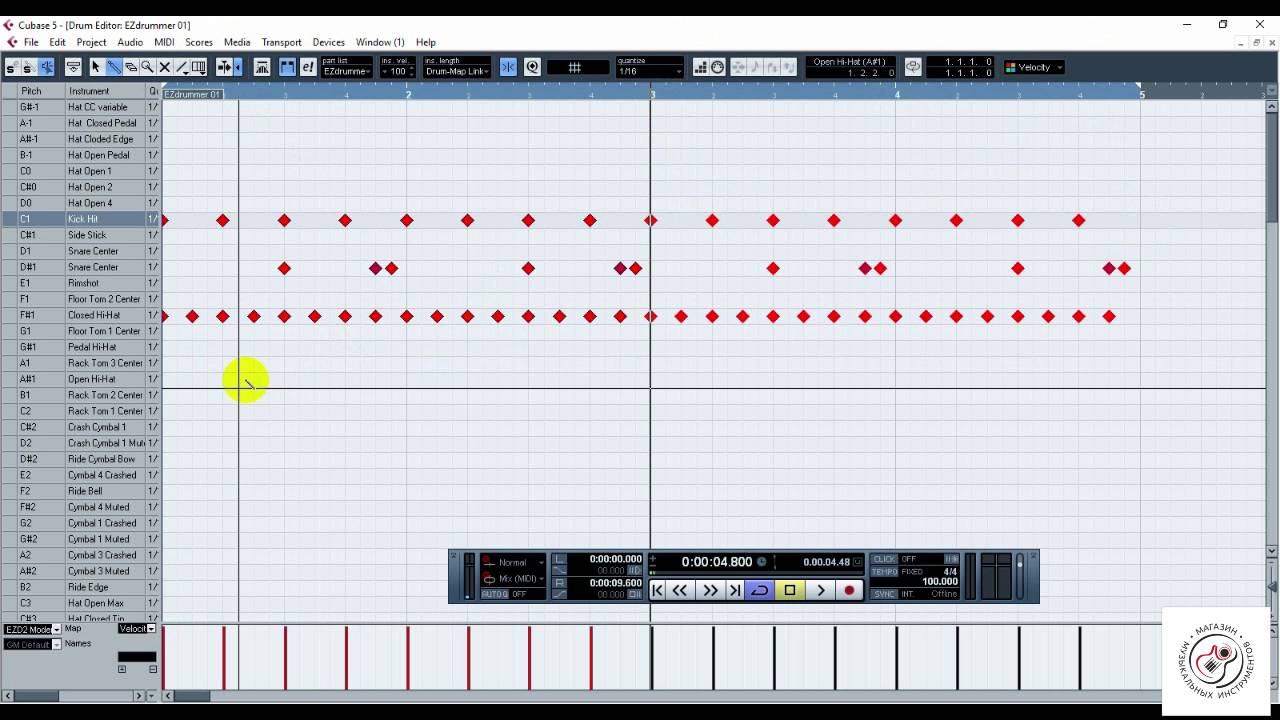Open the GM Default names dropdown
1280x720 pixels.
point(32,644)
